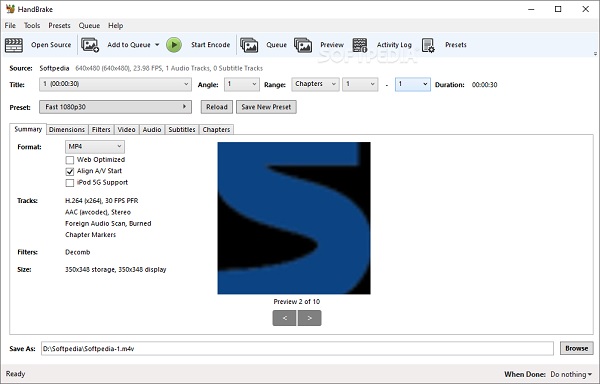Click the '350x348 storage, 350x348 display' text
Viewport: 600px width, 384px height.
[x=116, y=270]
